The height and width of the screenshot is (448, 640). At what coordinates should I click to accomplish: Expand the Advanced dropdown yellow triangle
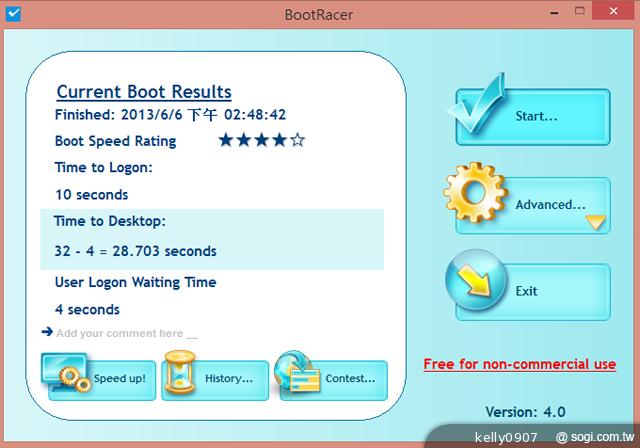595,222
